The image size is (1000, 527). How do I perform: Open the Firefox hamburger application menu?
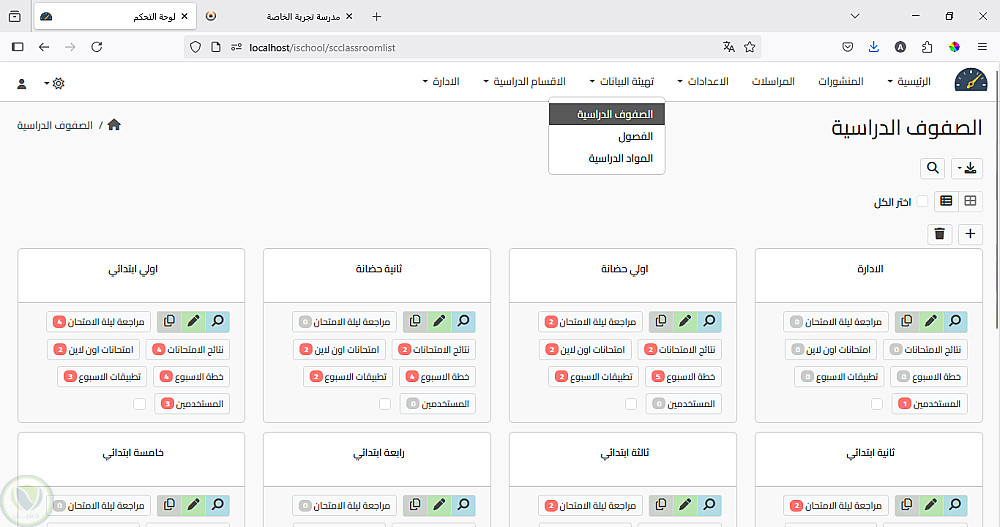(x=982, y=47)
